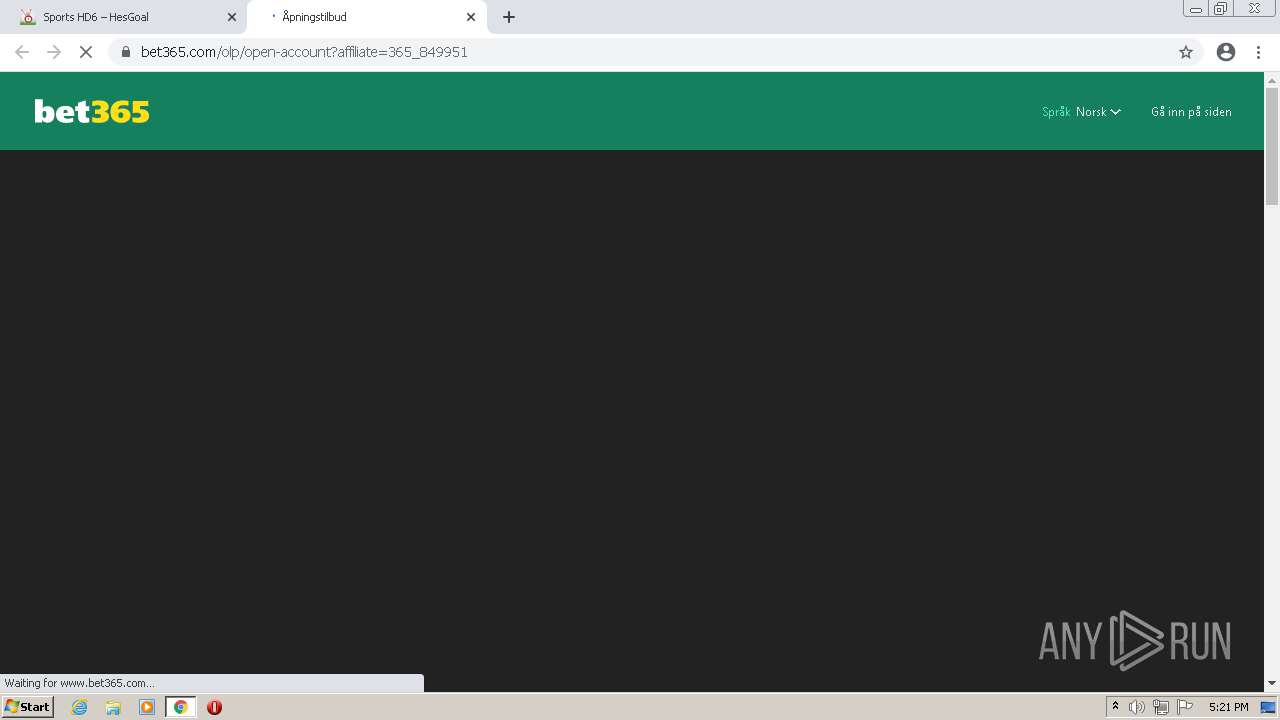Image resolution: width=1280 pixels, height=720 pixels.
Task: Click the Chrome taskbar button
Action: coord(181,707)
